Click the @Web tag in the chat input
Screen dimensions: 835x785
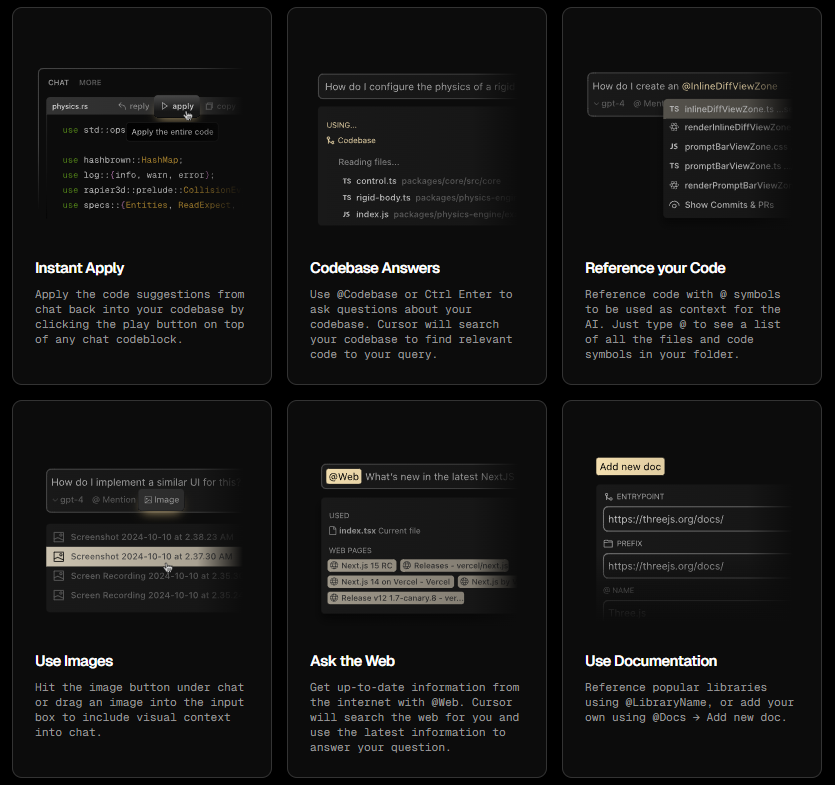click(343, 477)
